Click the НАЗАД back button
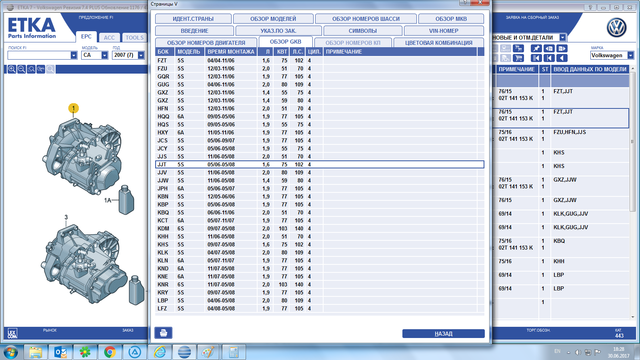The image size is (640, 360). click(x=443, y=333)
